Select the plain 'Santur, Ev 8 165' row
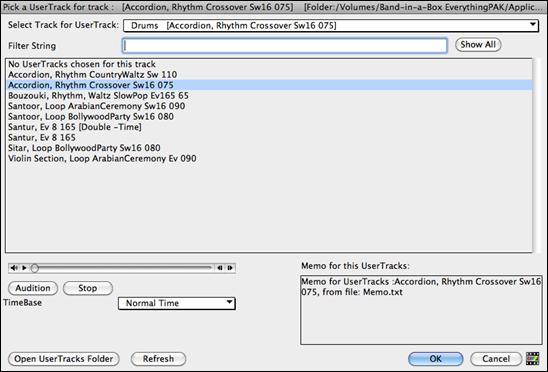 click(x=269, y=138)
